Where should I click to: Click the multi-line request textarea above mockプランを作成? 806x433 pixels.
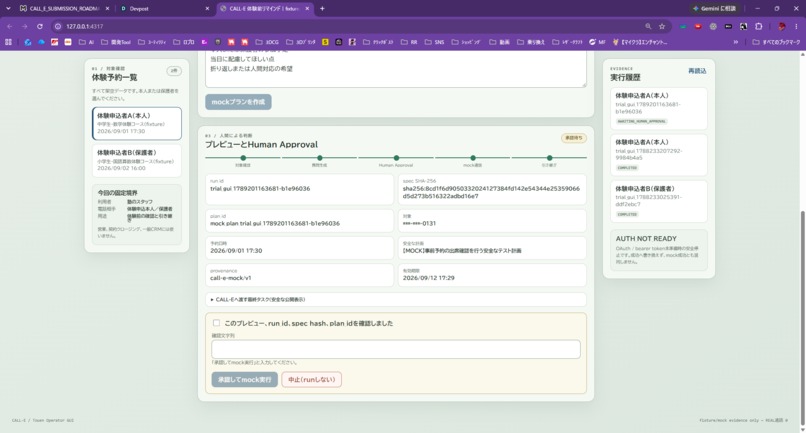coord(396,69)
